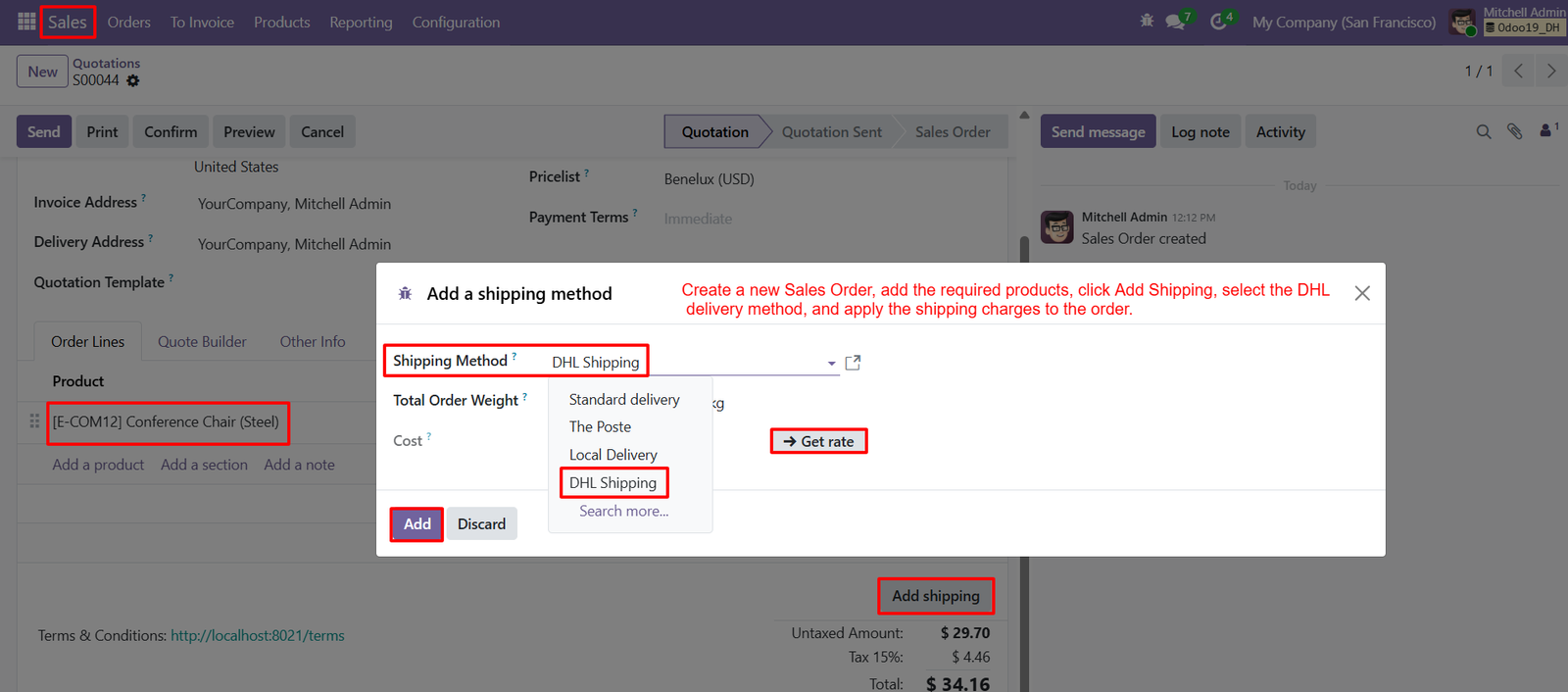This screenshot has width=1568, height=692.
Task: Click the Benelux (USD) pricelist value
Action: click(x=709, y=178)
